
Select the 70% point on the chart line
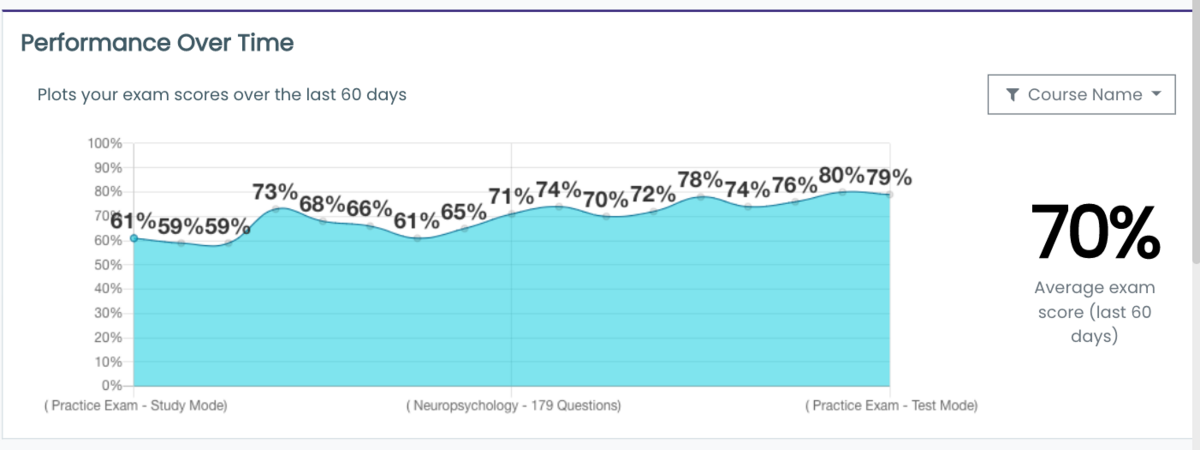pos(606,216)
